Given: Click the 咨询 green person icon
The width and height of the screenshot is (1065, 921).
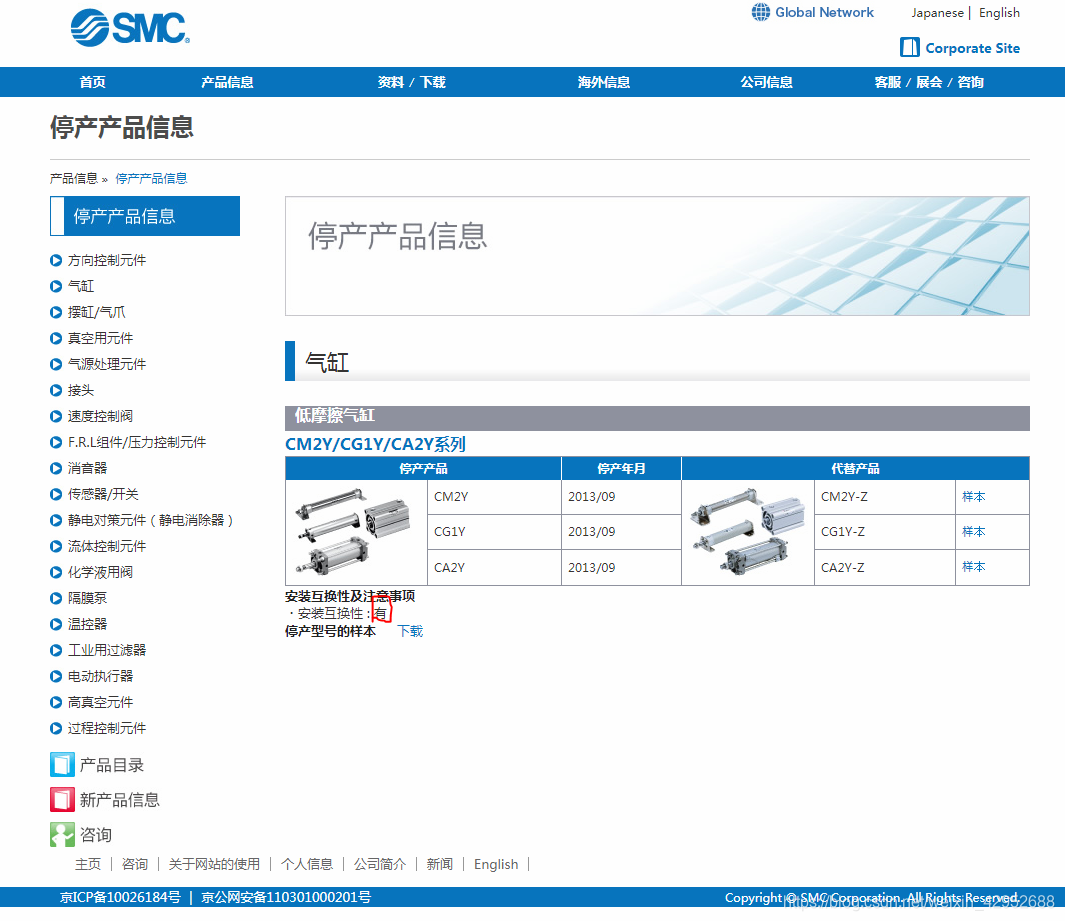Looking at the screenshot, I should [62, 835].
